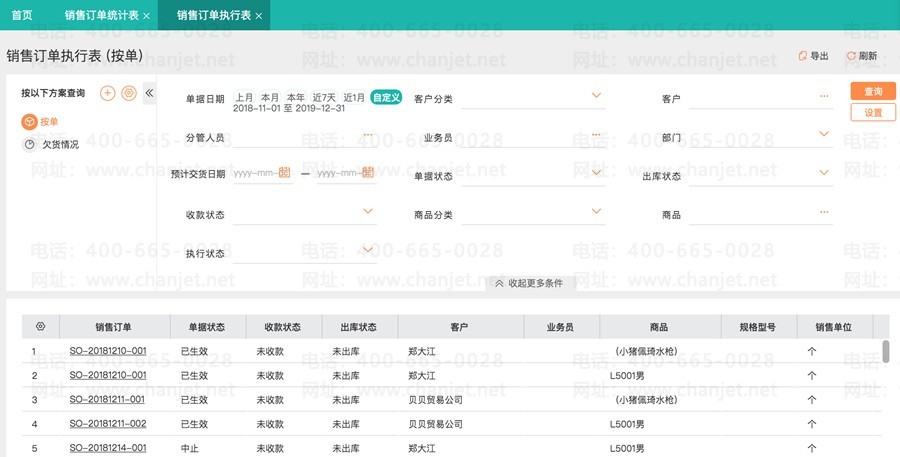Expand the 商品分类 dropdown
Screen dimensions: 900x457
coord(596,211)
